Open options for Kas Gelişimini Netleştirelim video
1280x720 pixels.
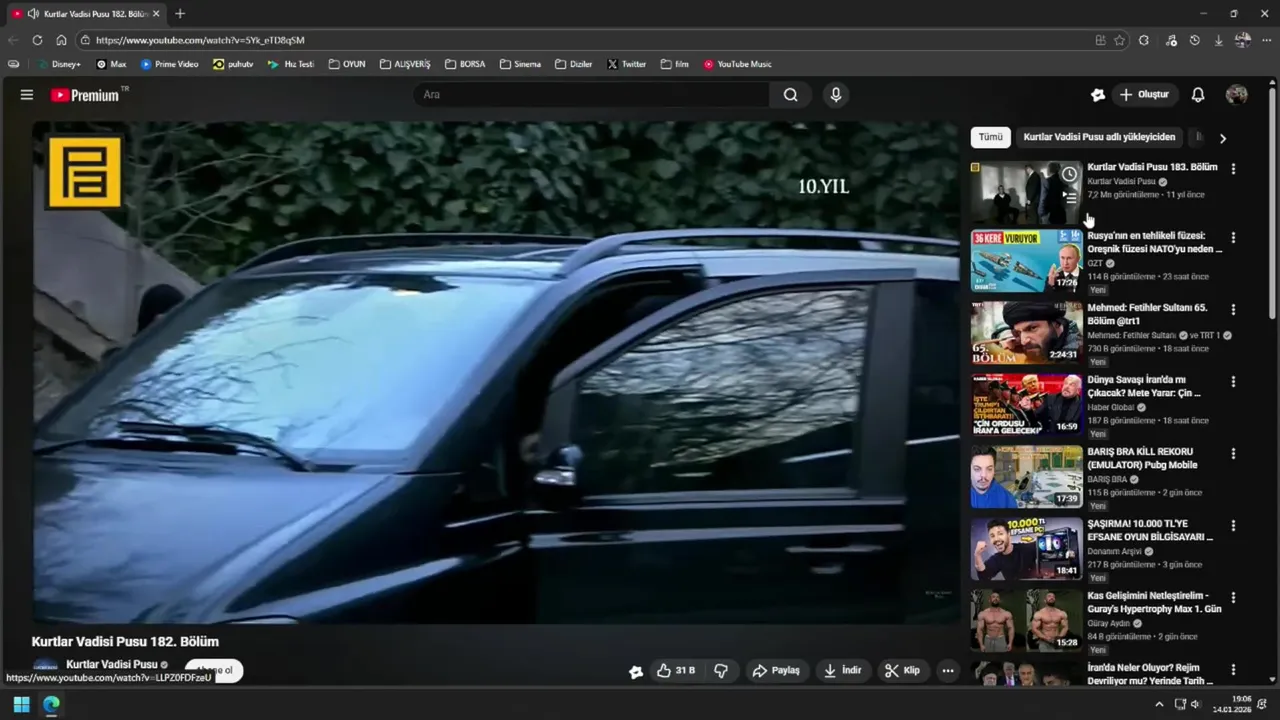point(1233,598)
